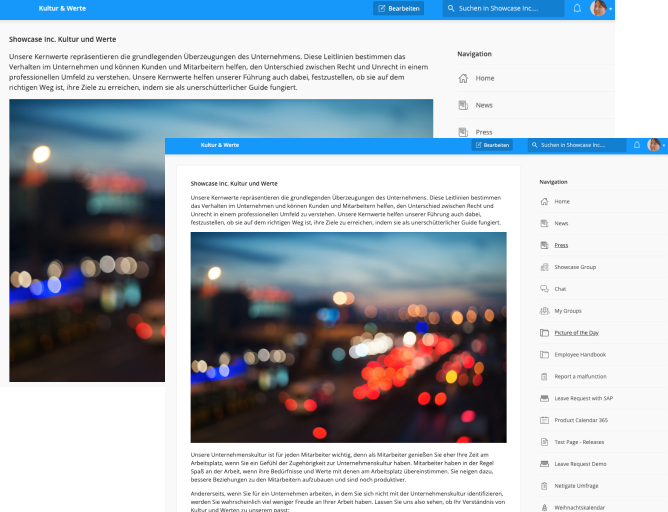Screen dimensions: 668x512
Task: Click Kultur & Werte title in front window
Action: pos(220,145)
